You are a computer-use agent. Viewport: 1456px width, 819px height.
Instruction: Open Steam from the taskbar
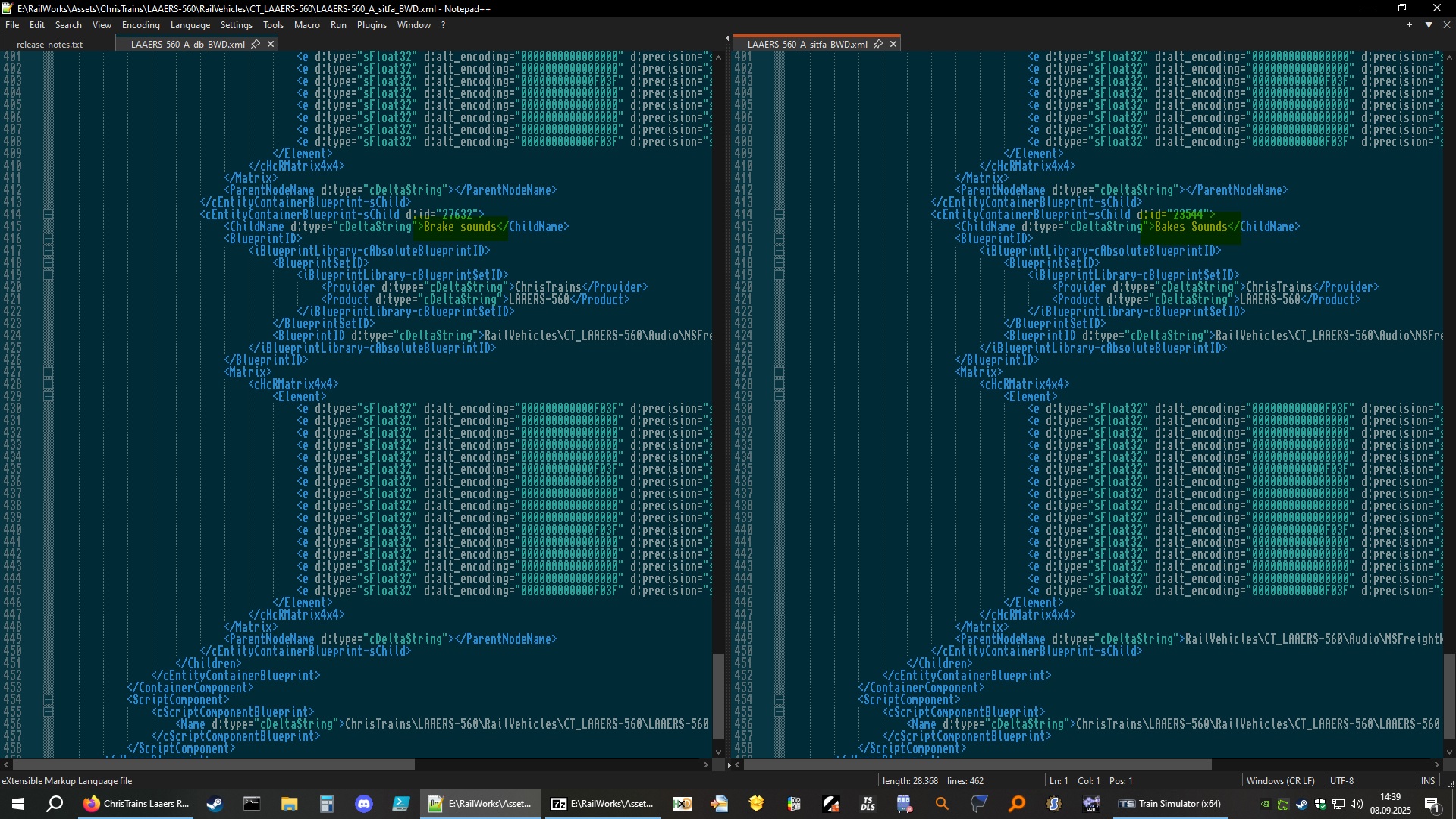pyautogui.click(x=215, y=804)
